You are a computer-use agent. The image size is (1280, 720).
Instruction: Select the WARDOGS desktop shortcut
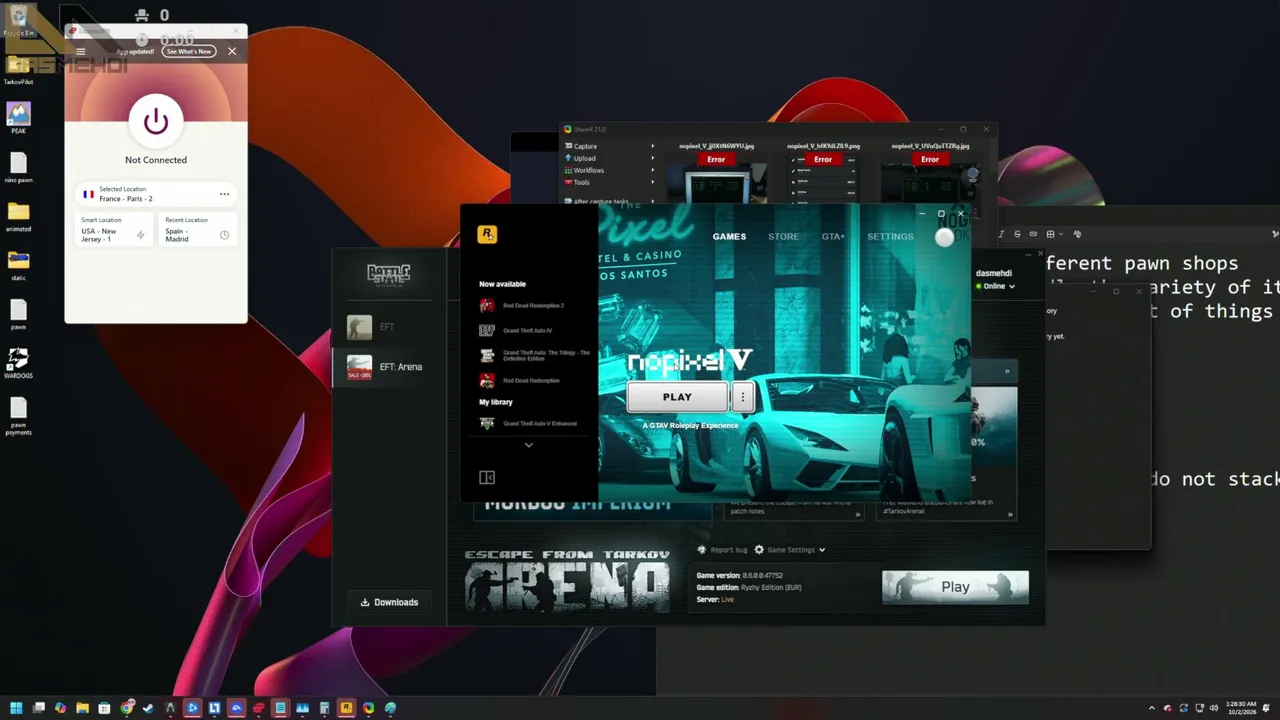(18, 363)
